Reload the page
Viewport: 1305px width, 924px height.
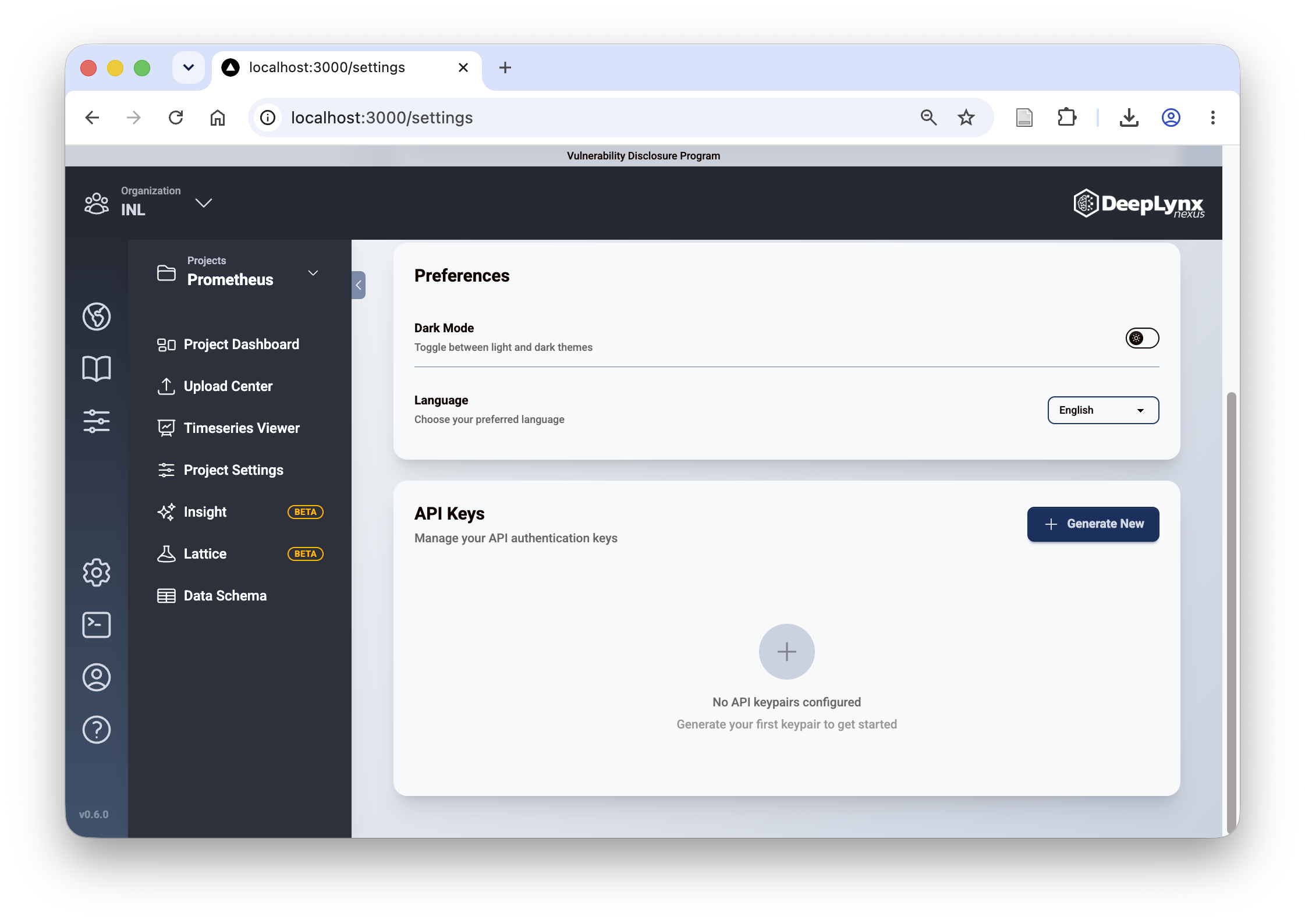tap(176, 118)
